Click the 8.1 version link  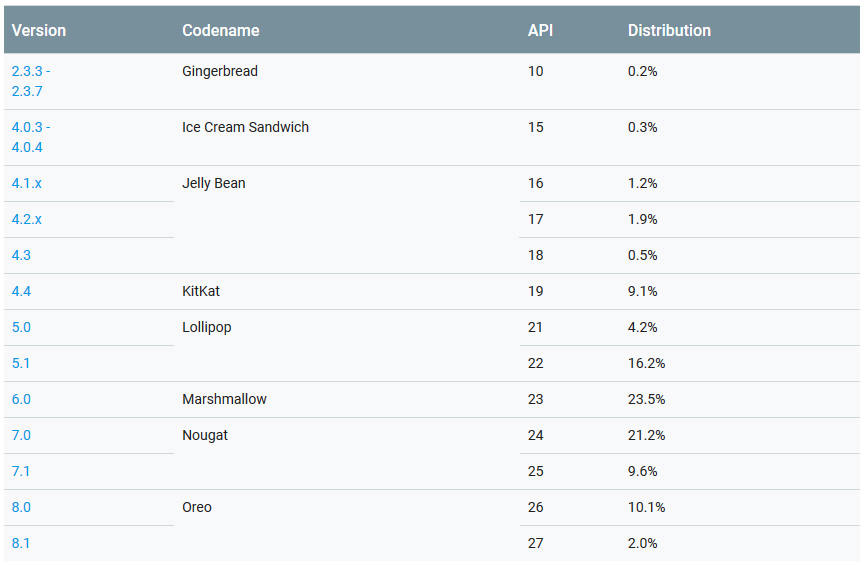click(21, 543)
